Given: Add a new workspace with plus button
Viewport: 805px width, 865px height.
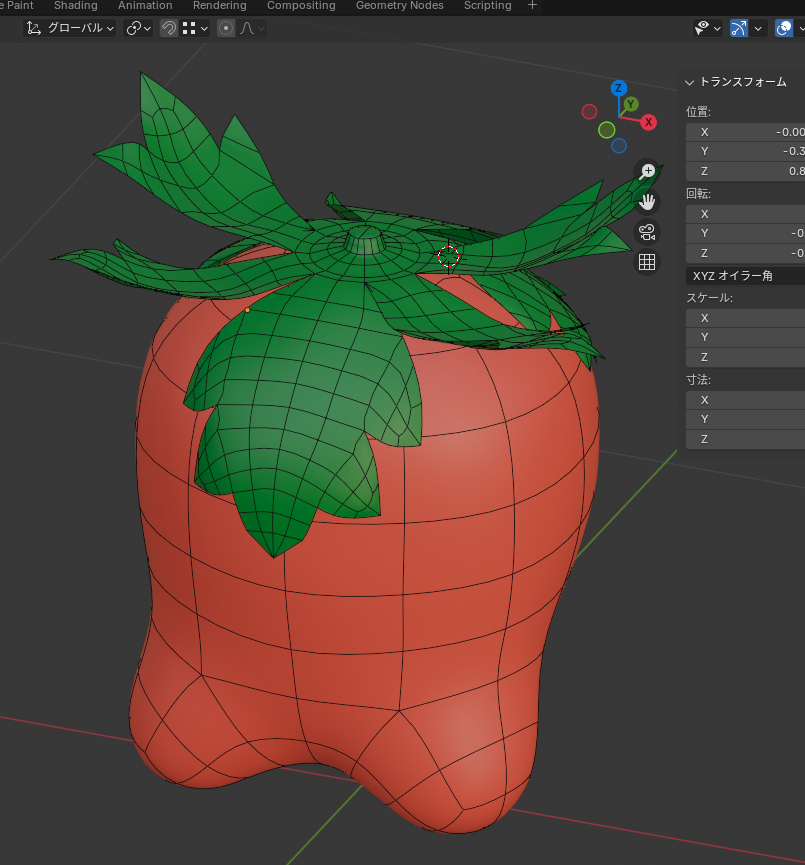Looking at the screenshot, I should point(532,6).
